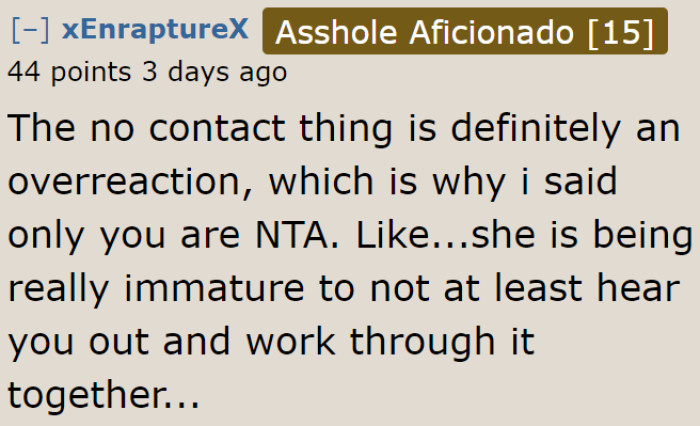Image resolution: width=700 pixels, height=426 pixels.
Task: Click the phrase work through it
Action: 390,342
